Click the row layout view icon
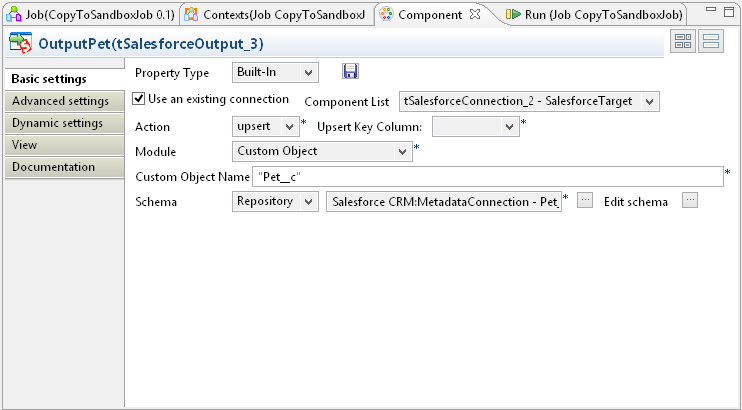The width and height of the screenshot is (742, 410). (x=711, y=42)
